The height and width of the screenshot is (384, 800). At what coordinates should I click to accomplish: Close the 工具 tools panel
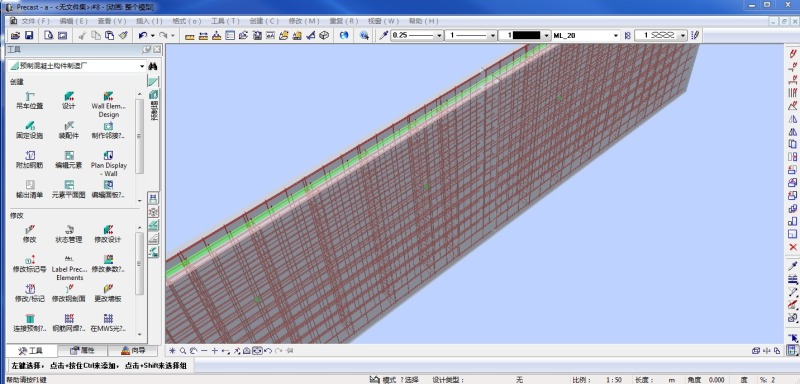pyautogui.click(x=157, y=49)
